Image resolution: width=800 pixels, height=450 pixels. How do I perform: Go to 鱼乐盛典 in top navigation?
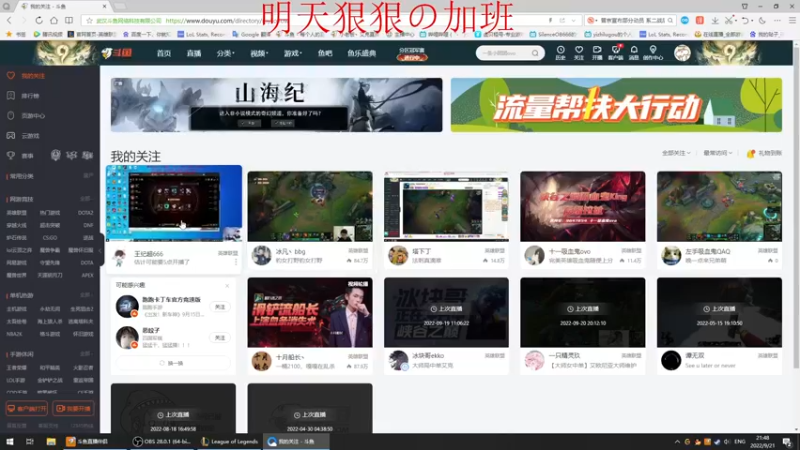tap(362, 53)
